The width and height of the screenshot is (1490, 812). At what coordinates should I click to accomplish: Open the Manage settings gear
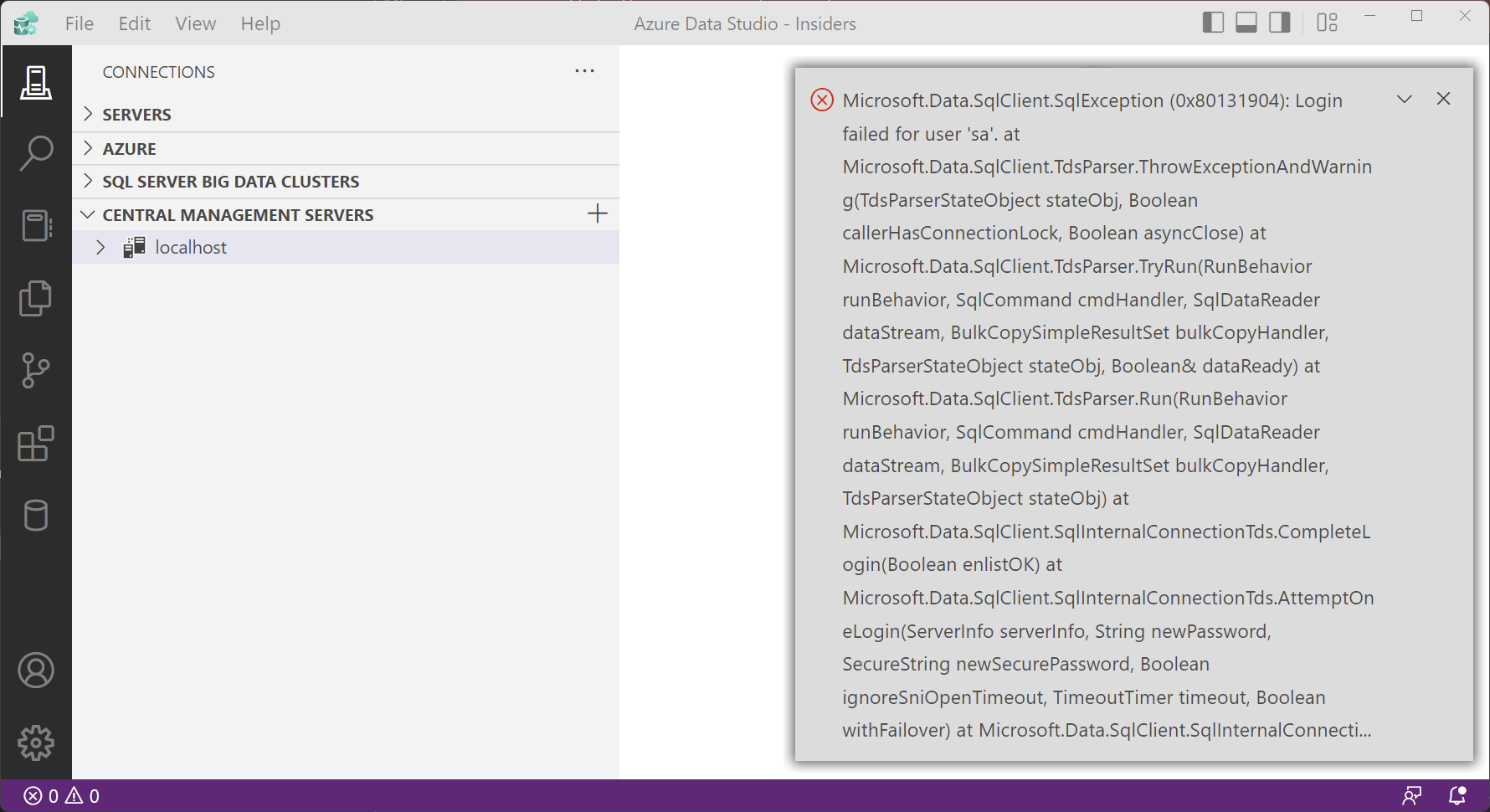click(35, 743)
